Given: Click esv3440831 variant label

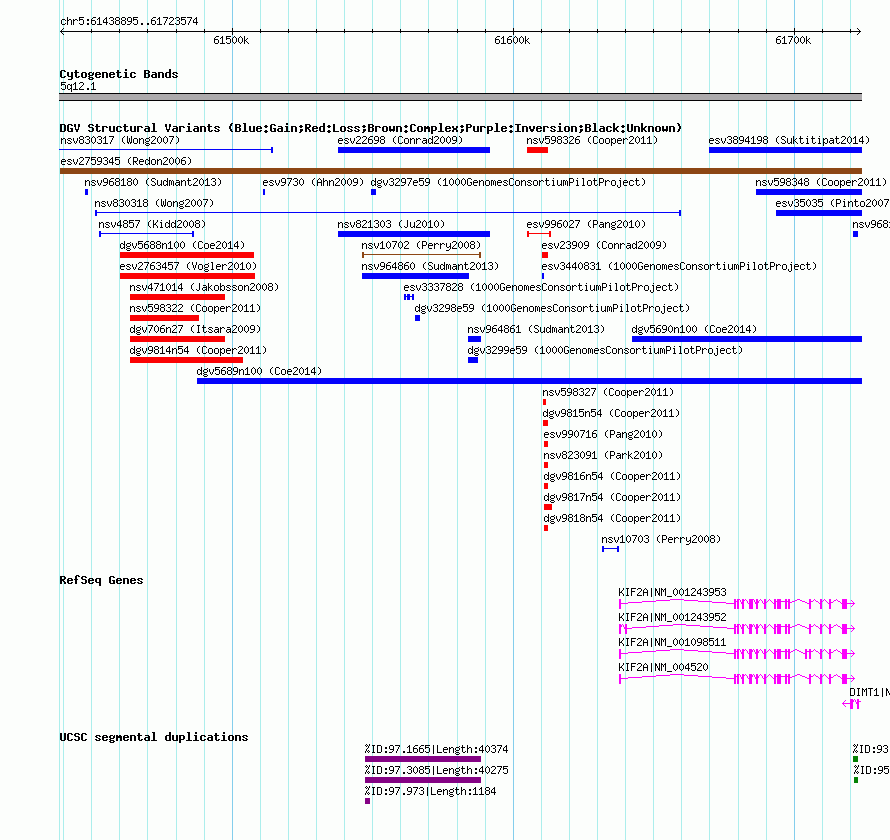Looking at the screenshot, I should pos(679,266).
